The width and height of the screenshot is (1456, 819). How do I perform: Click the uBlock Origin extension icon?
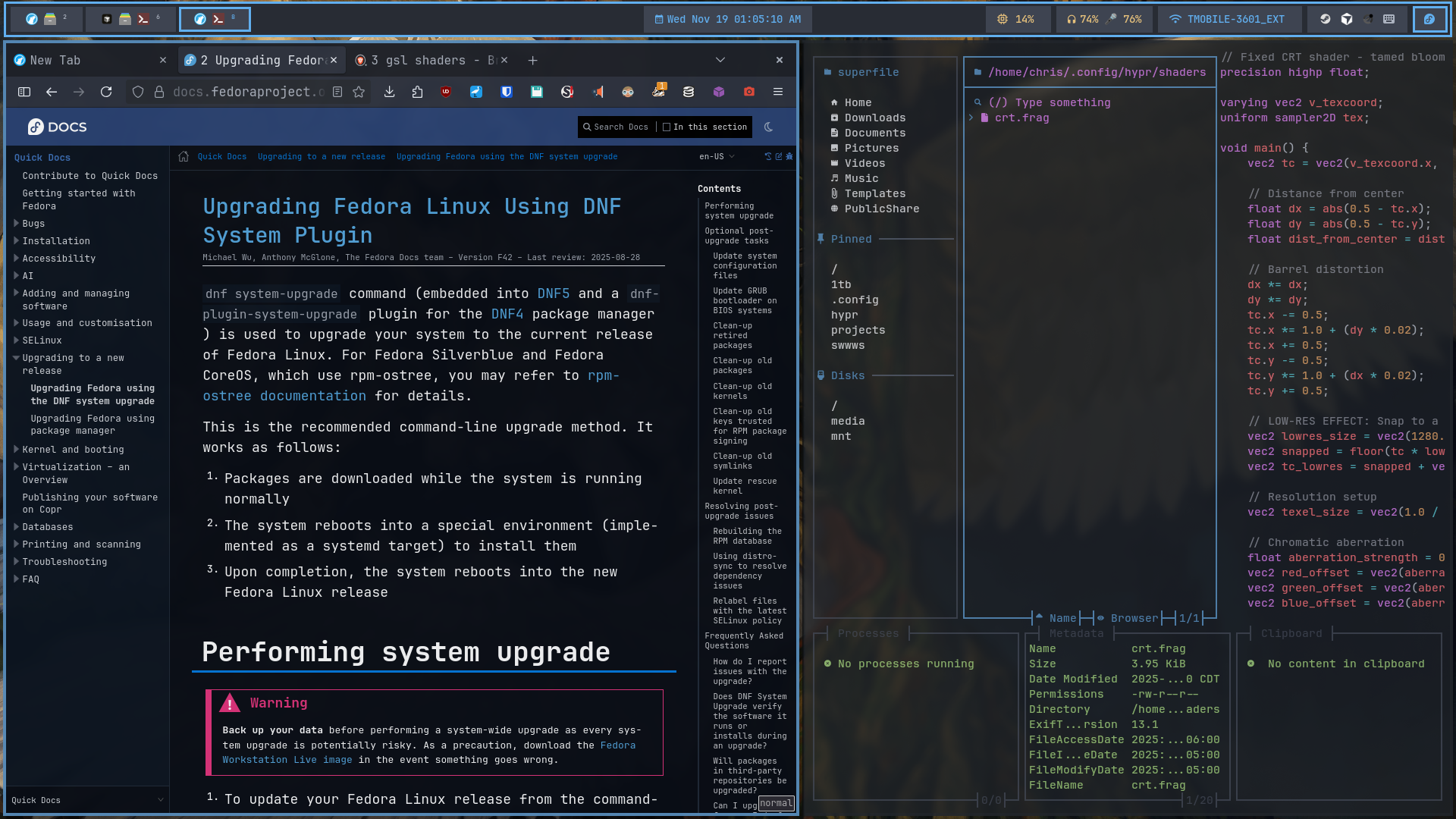[x=446, y=92]
